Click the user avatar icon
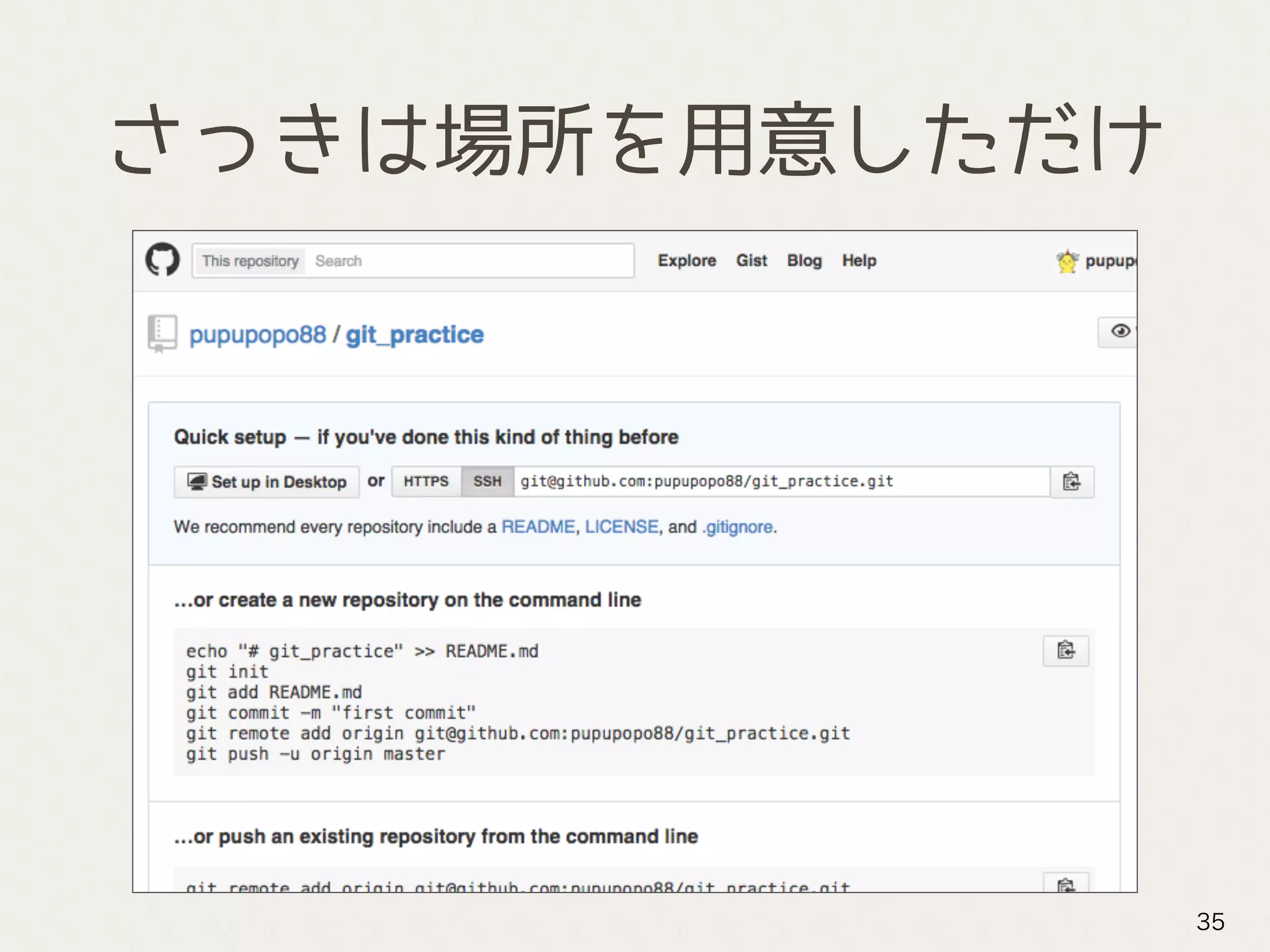The height and width of the screenshot is (952, 1270). pos(1067,261)
